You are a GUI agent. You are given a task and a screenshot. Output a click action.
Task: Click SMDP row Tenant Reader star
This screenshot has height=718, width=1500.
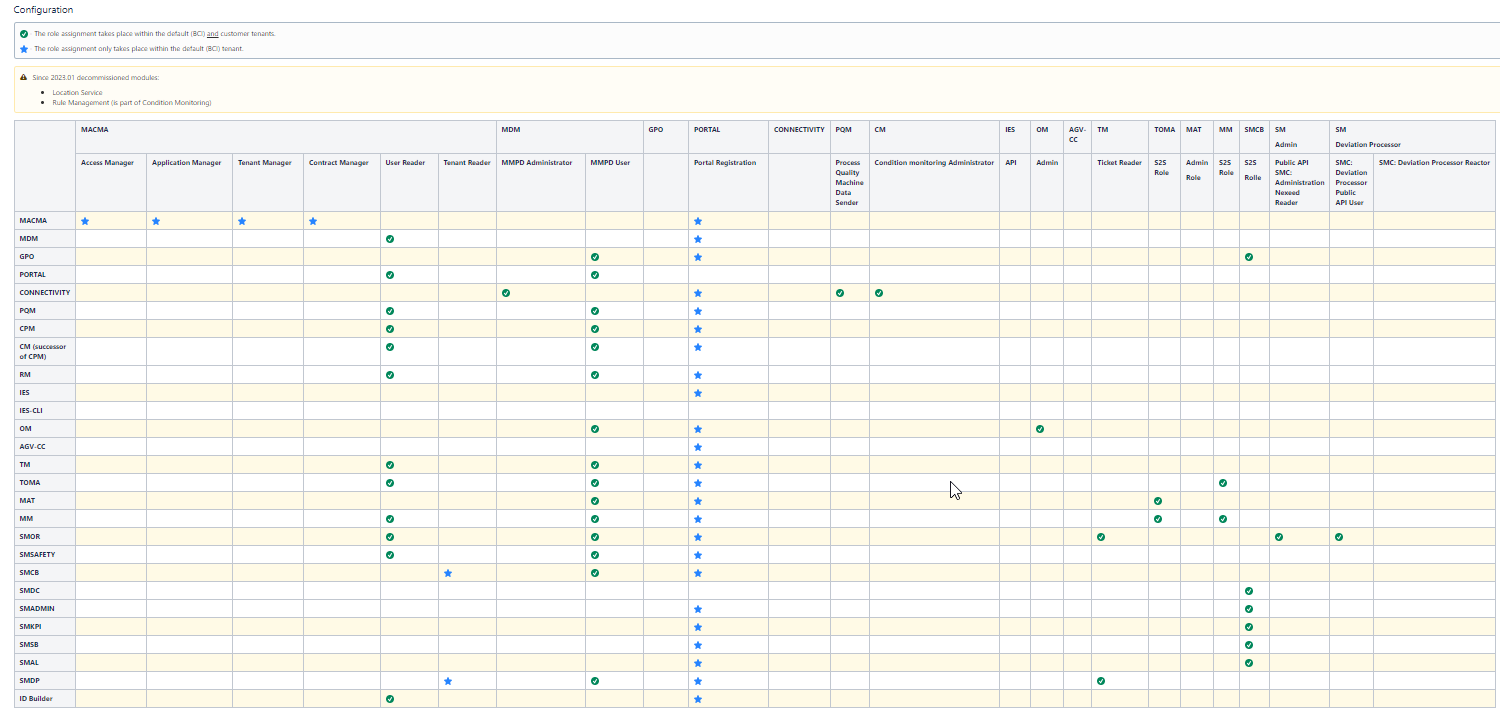click(448, 681)
